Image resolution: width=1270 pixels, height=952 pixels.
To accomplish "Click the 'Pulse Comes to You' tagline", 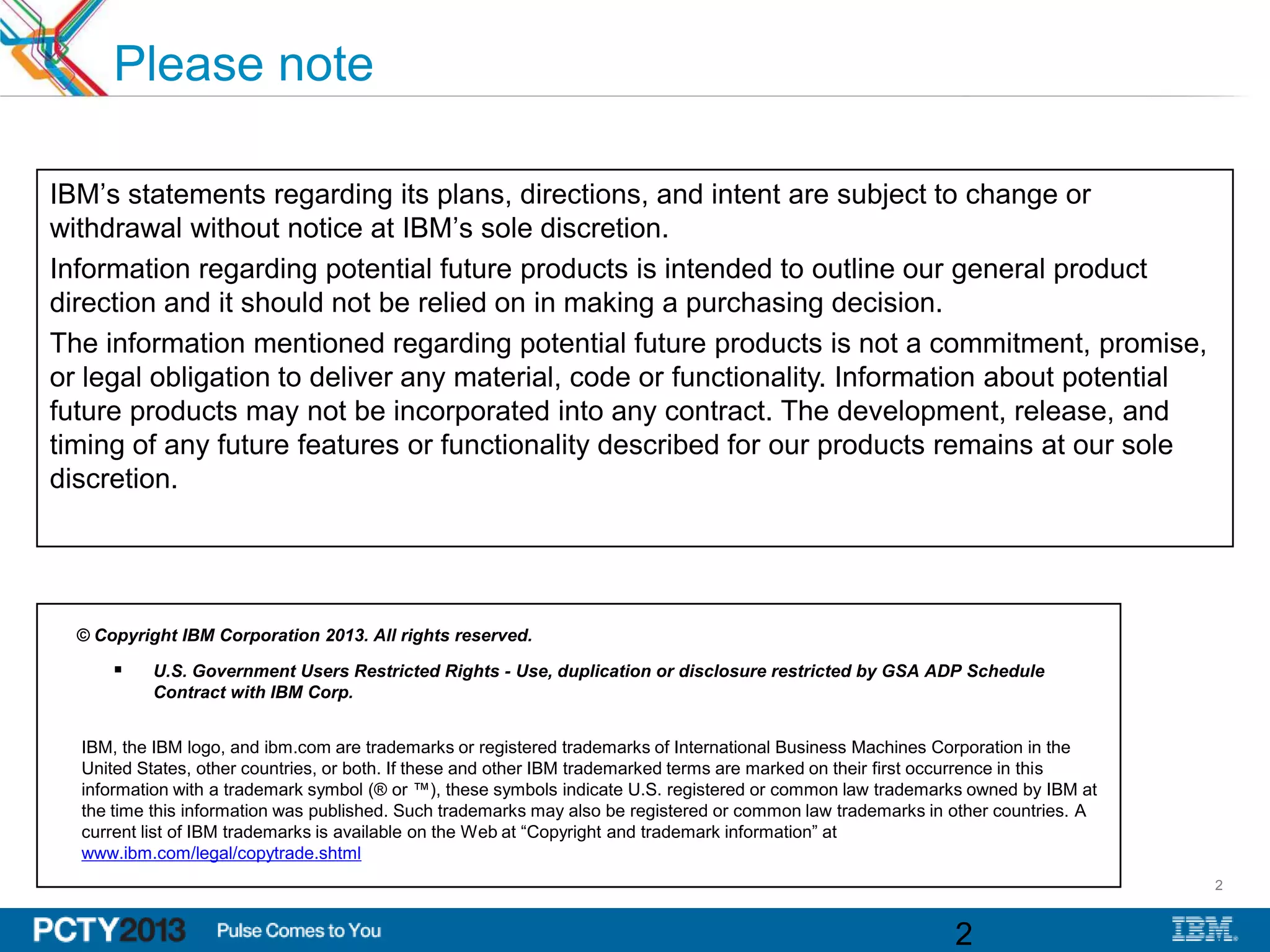I will click(x=299, y=930).
